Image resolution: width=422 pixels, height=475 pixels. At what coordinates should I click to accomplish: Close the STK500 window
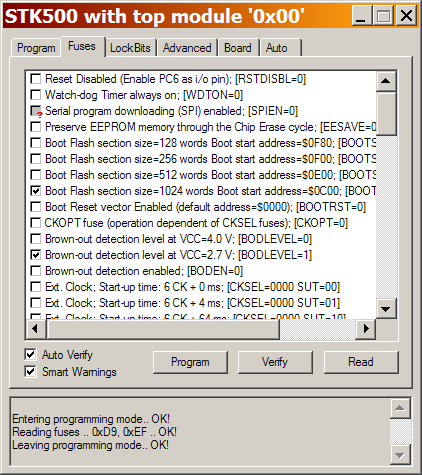(x=406, y=16)
